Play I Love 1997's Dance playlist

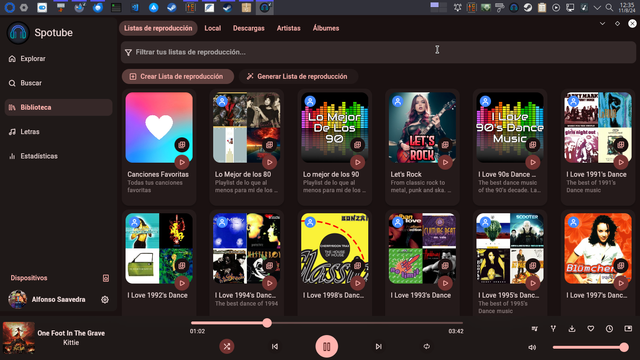pyautogui.click(x=621, y=283)
